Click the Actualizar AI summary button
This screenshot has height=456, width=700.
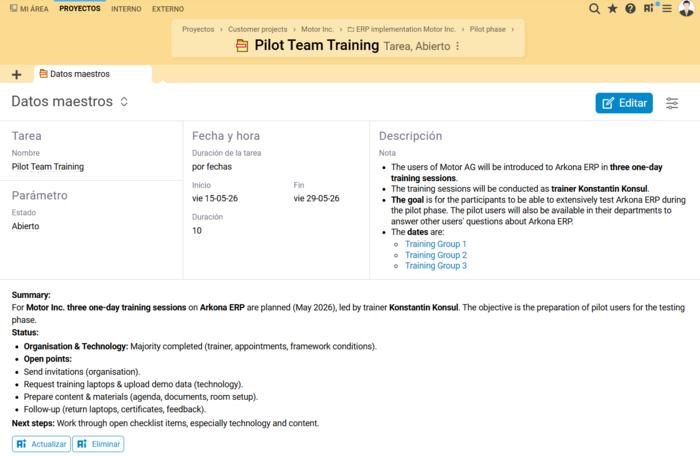click(41, 444)
